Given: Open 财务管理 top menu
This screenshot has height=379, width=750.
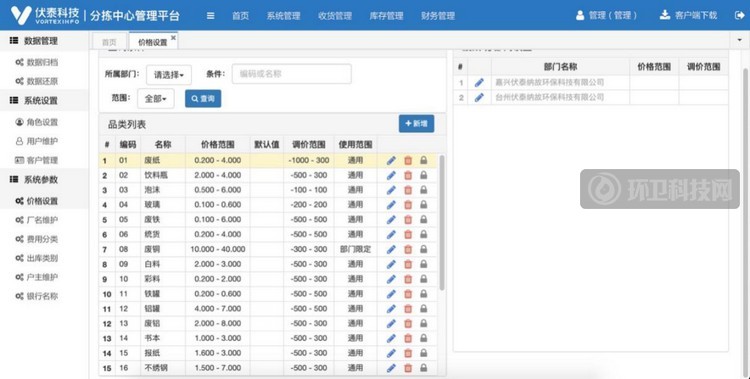Looking at the screenshot, I should (x=438, y=16).
